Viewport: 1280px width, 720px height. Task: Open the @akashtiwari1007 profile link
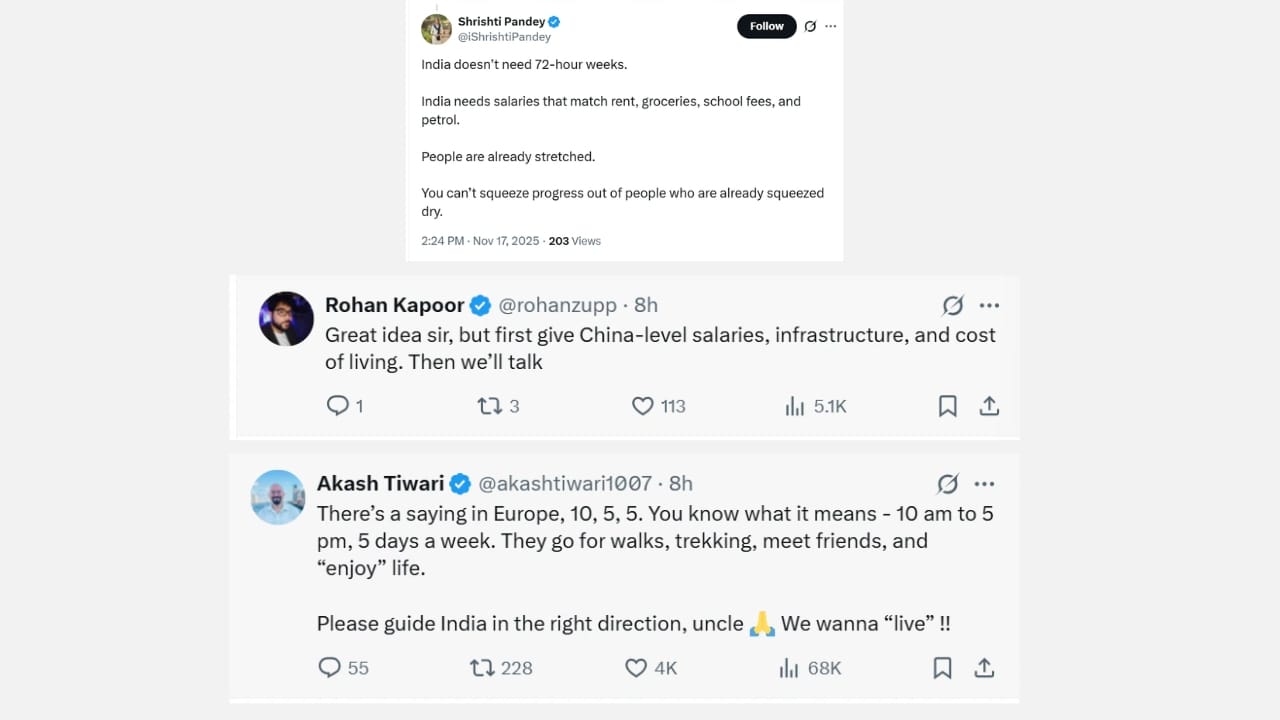click(x=565, y=483)
